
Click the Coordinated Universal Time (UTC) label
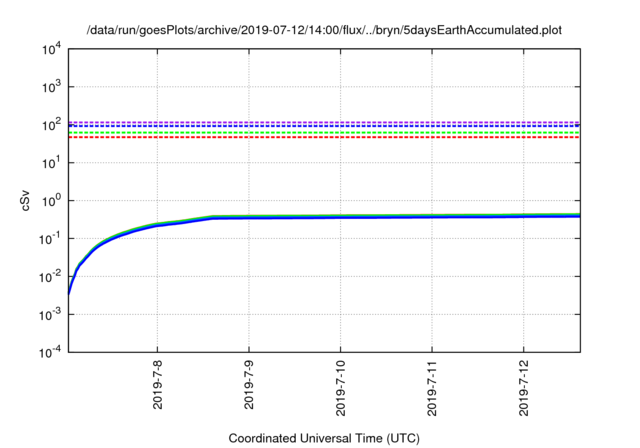[x=324, y=438]
